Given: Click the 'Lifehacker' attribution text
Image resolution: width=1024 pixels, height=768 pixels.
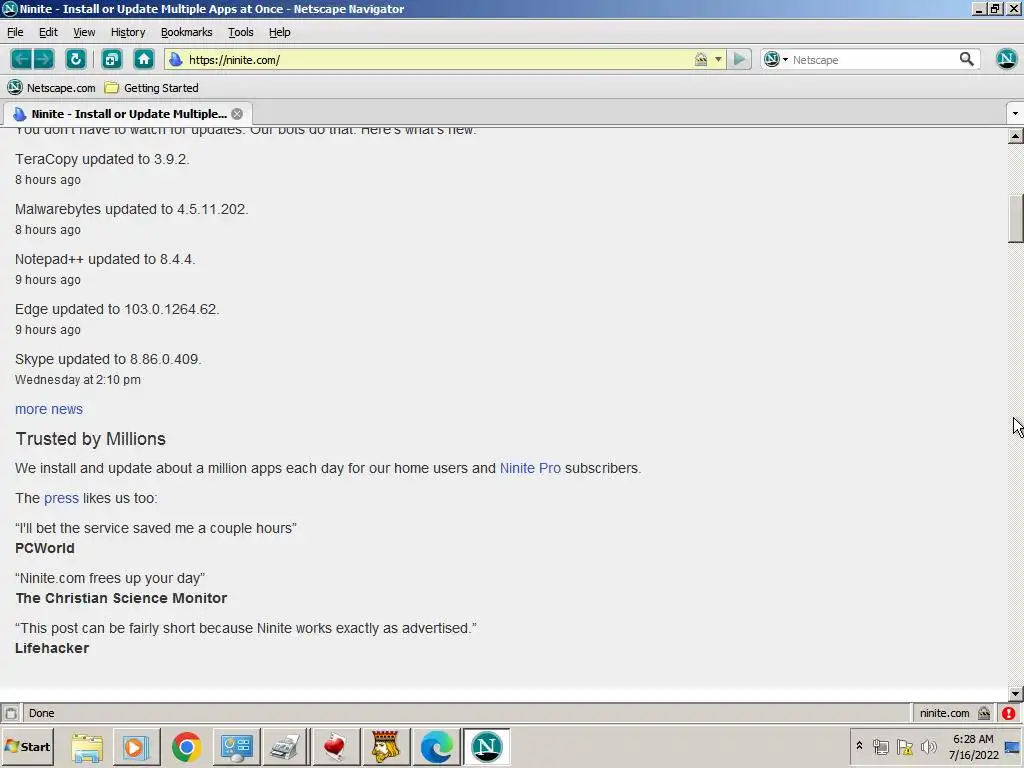Looking at the screenshot, I should pyautogui.click(x=52, y=648).
